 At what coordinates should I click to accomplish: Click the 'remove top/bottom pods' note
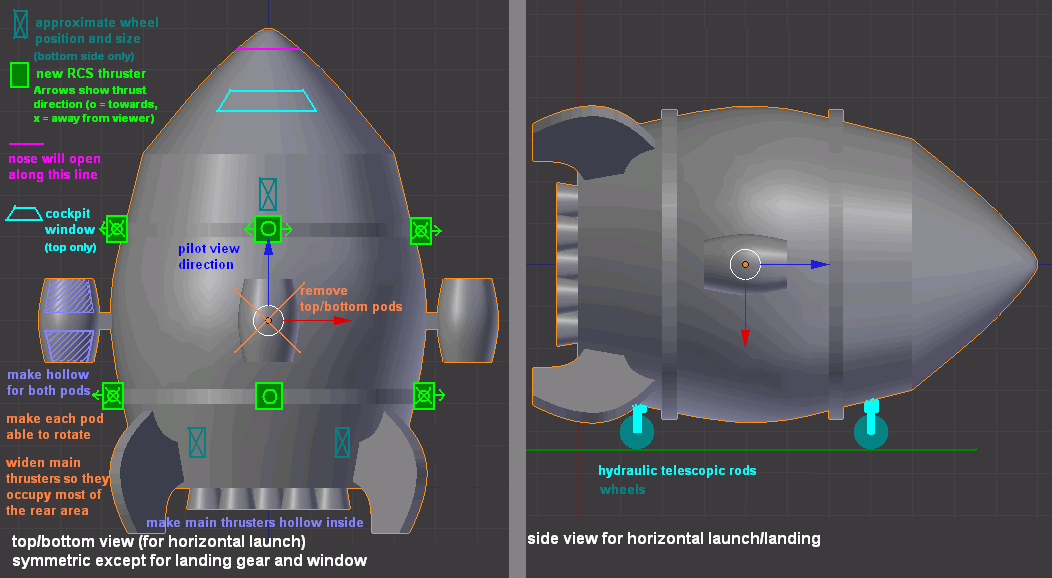tap(351, 299)
